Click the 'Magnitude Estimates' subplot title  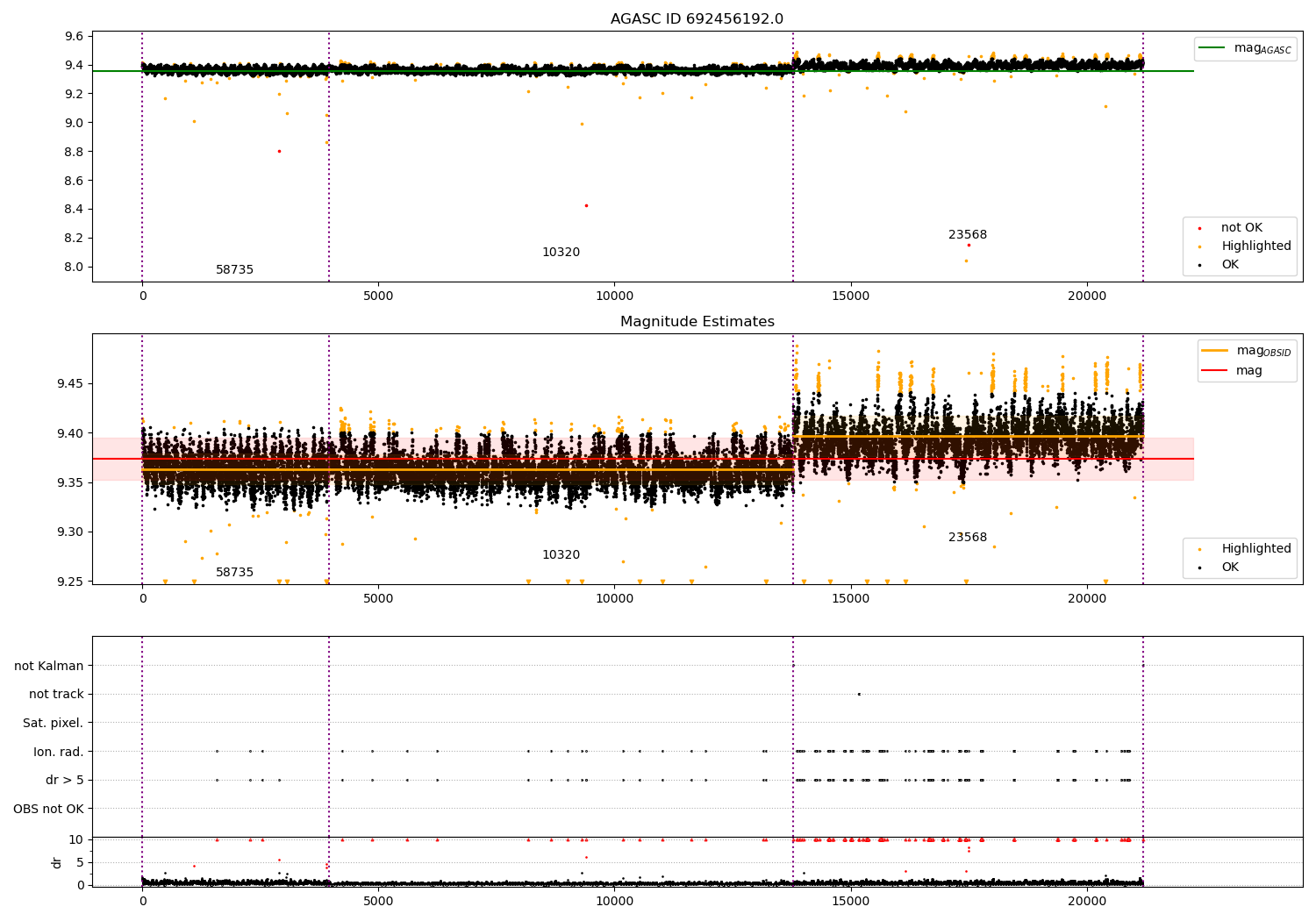[697, 322]
